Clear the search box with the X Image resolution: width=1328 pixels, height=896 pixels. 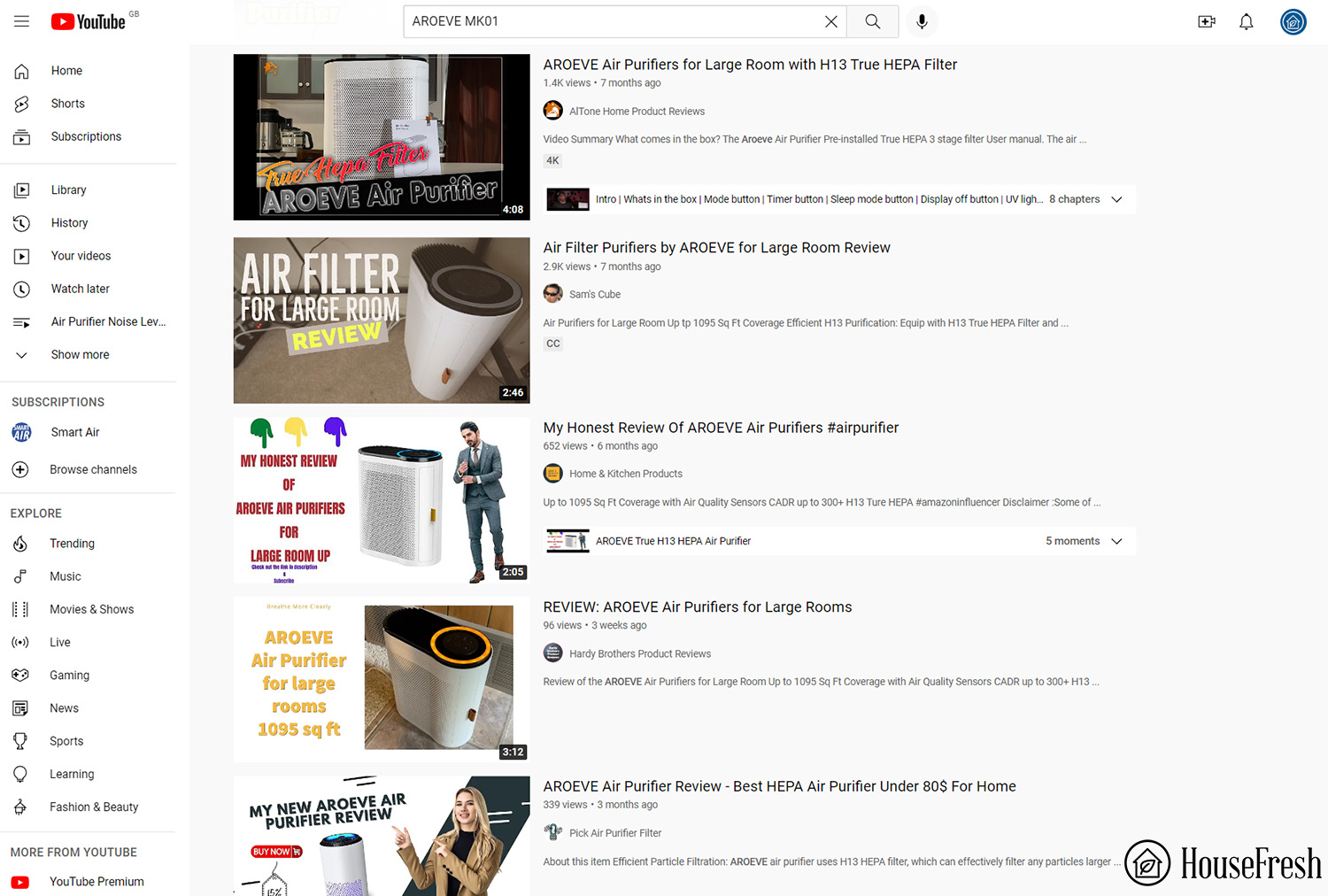(830, 21)
